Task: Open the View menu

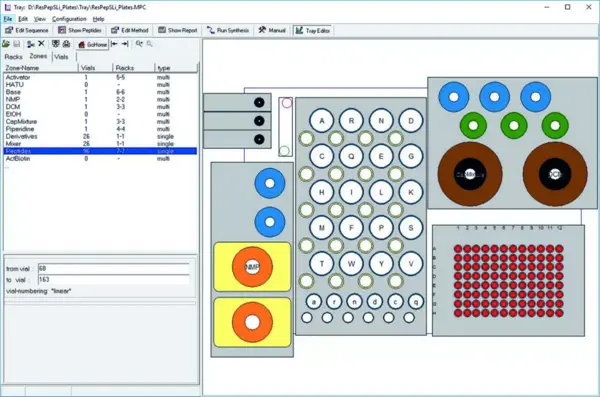Action: [x=40, y=19]
